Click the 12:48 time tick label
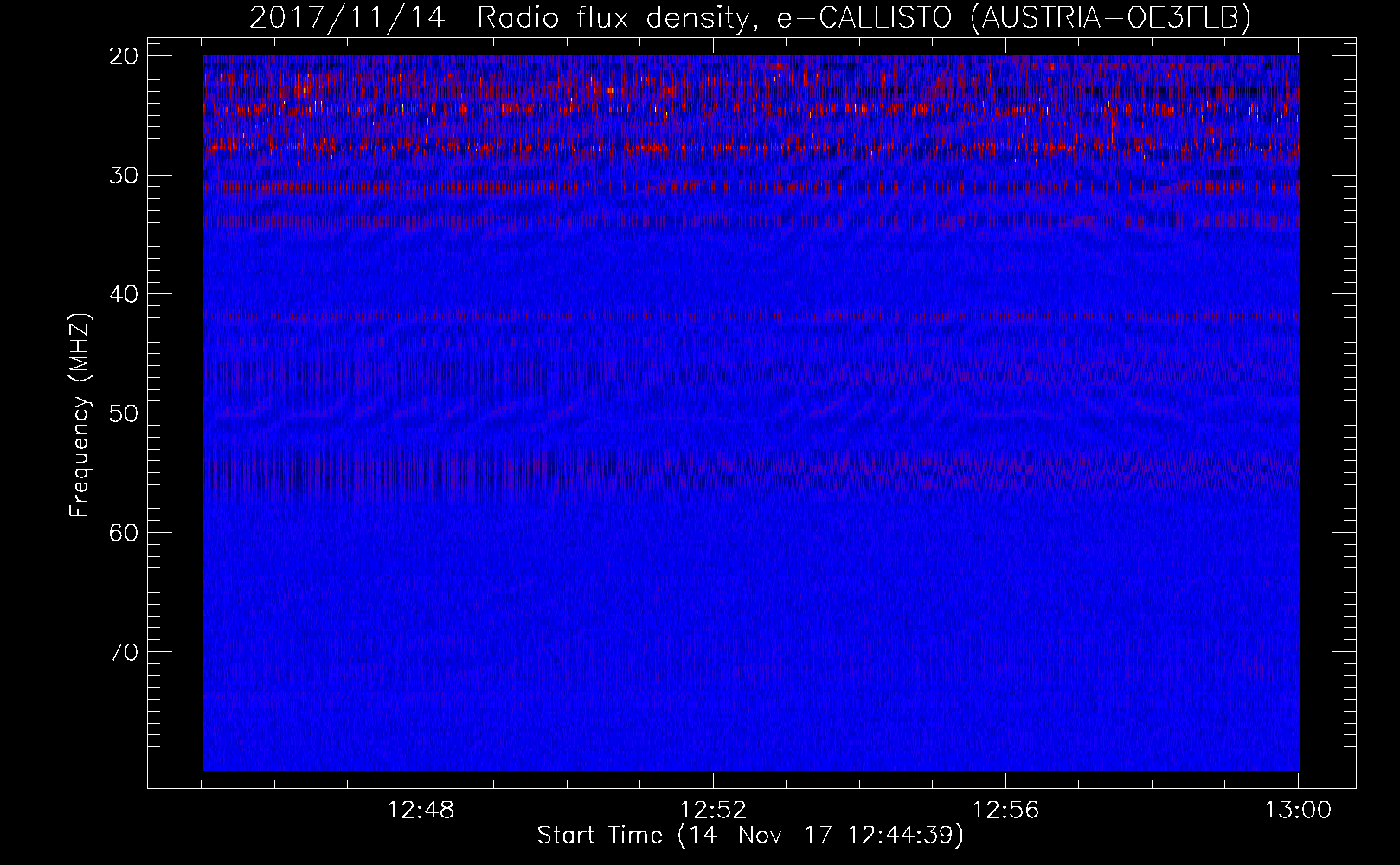This screenshot has height=865, width=1400. [421, 811]
